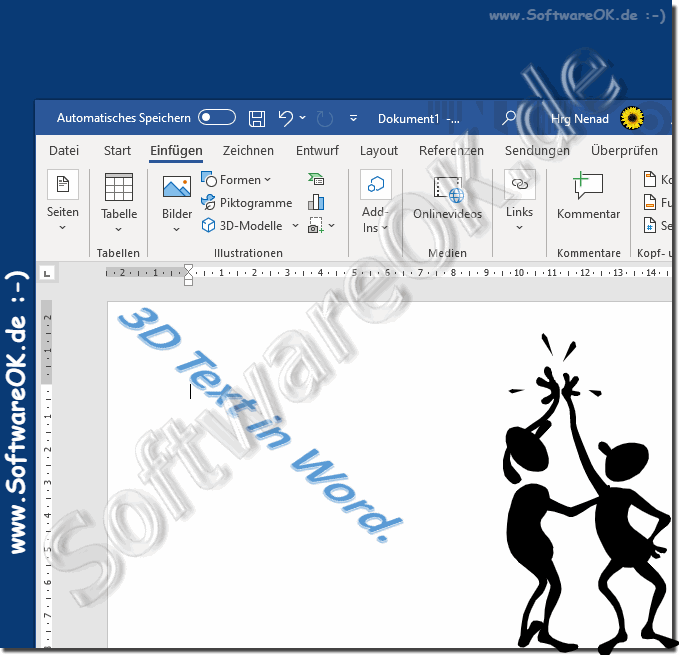Click the left indent ruler marker
Viewport: 679px width, 655px height.
click(188, 282)
